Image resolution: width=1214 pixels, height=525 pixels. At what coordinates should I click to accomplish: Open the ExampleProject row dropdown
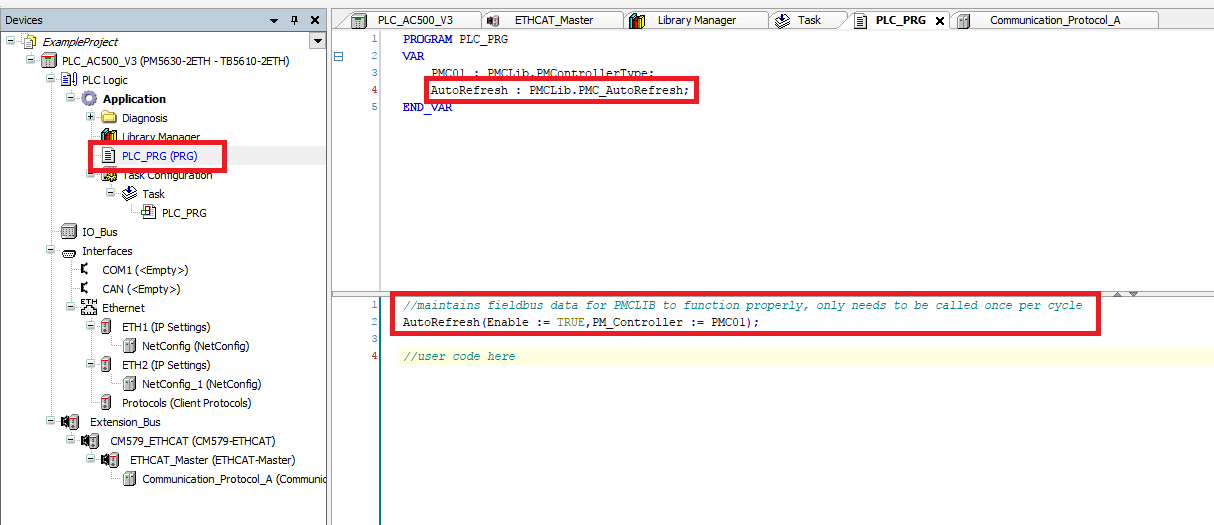[318, 41]
